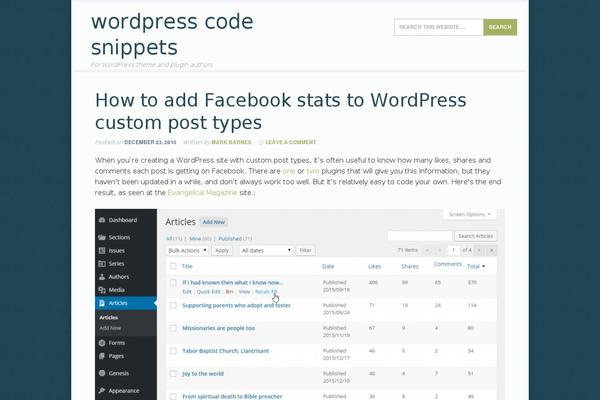Open Genesis in the admin menu
The width and height of the screenshot is (600, 400).
click(119, 373)
